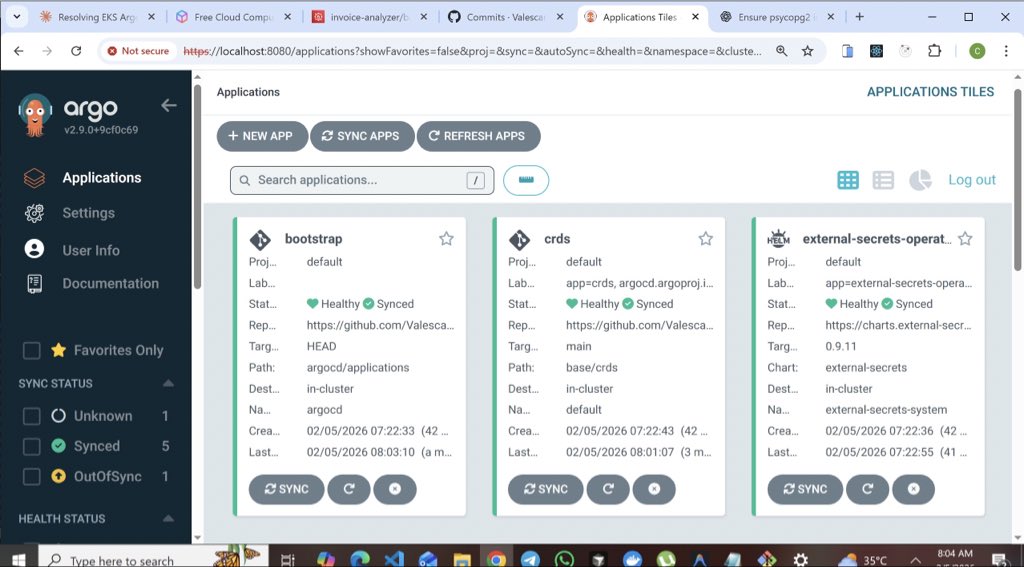Focus the Search applications input field

[x=362, y=180]
